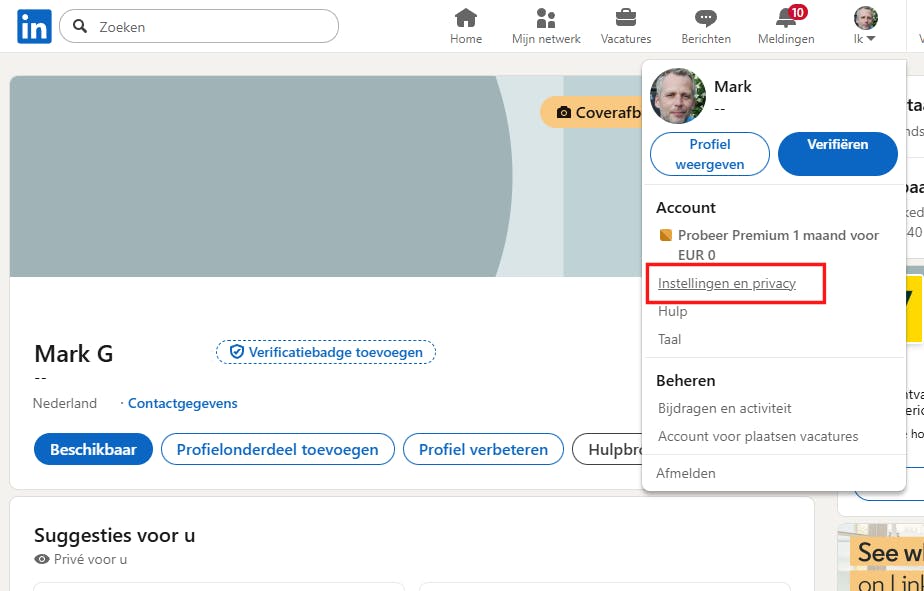This screenshot has width=924, height=591.
Task: Open the Contactgegevens link
Action: tap(183, 404)
